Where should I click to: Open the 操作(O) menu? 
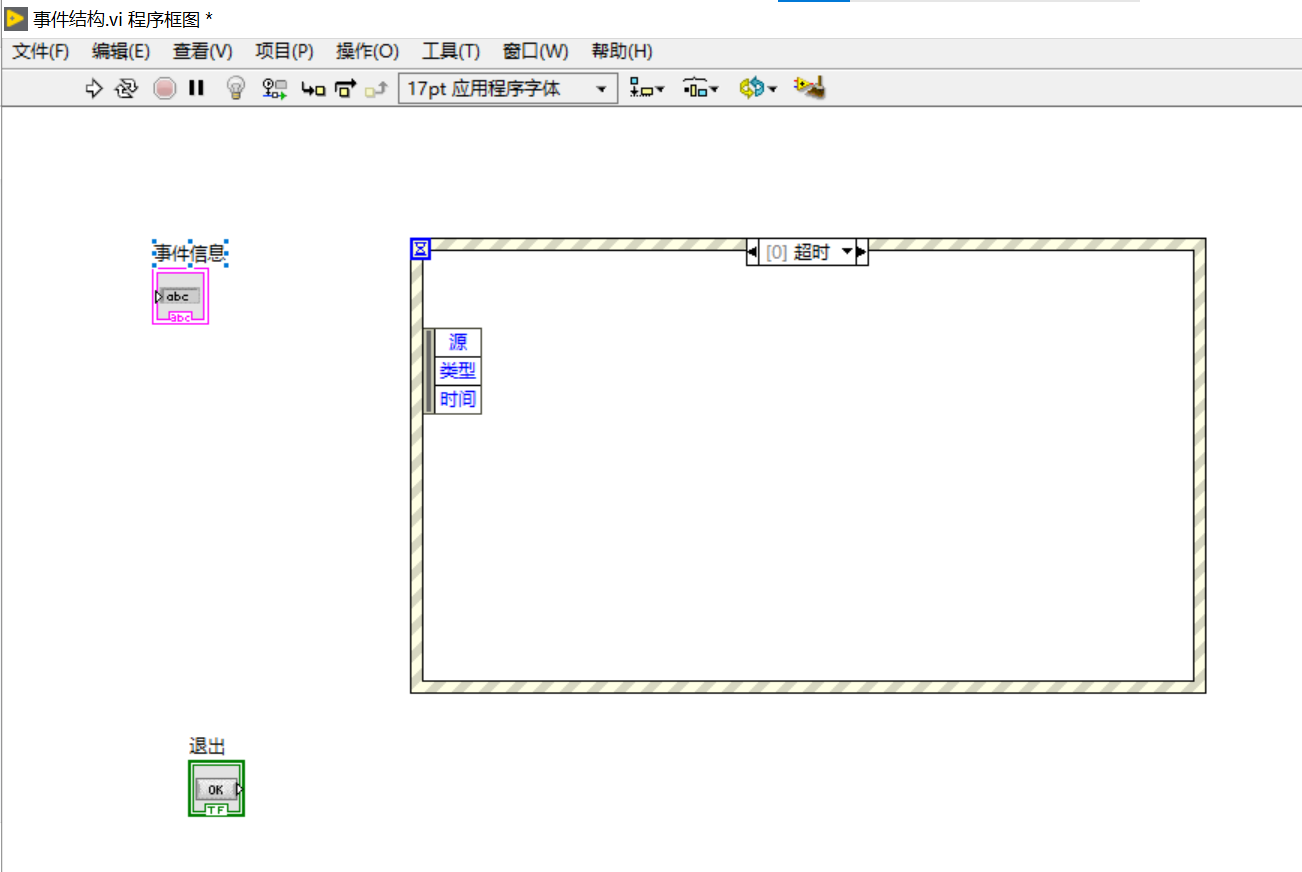pyautogui.click(x=367, y=51)
